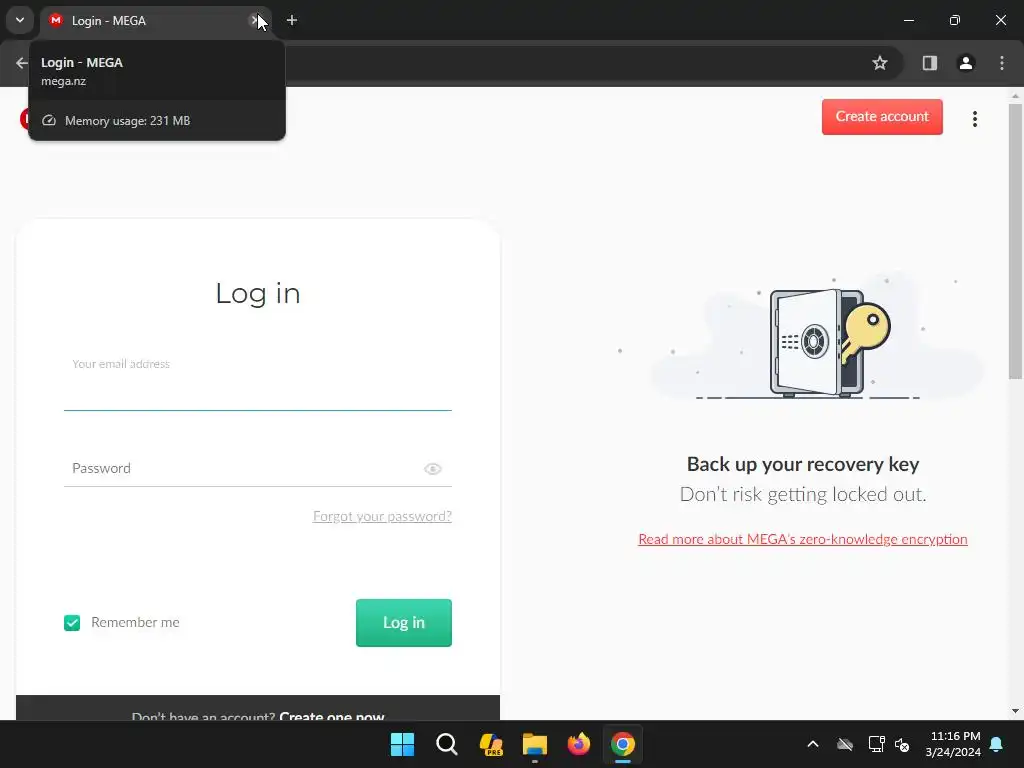Bookmark this page with the star icon
Screen dimensions: 1024x768
pyautogui.click(x=880, y=63)
